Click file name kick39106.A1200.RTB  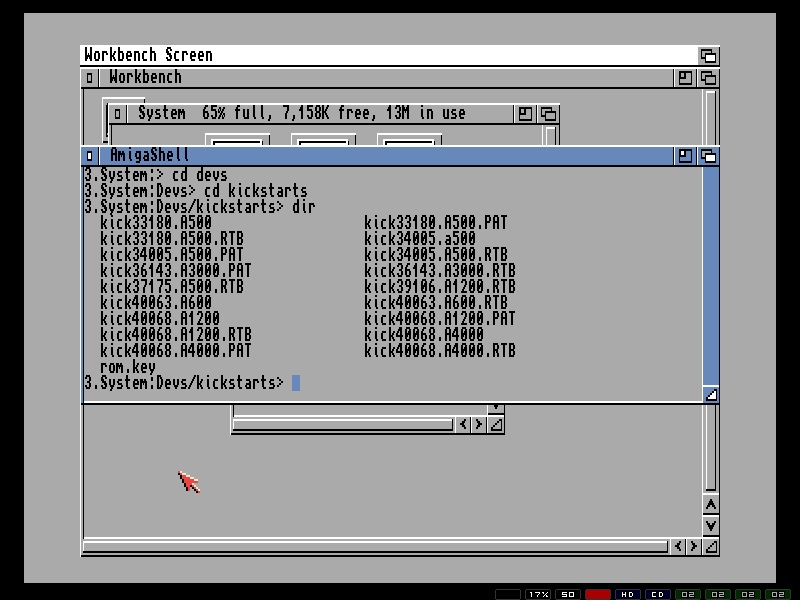click(440, 287)
